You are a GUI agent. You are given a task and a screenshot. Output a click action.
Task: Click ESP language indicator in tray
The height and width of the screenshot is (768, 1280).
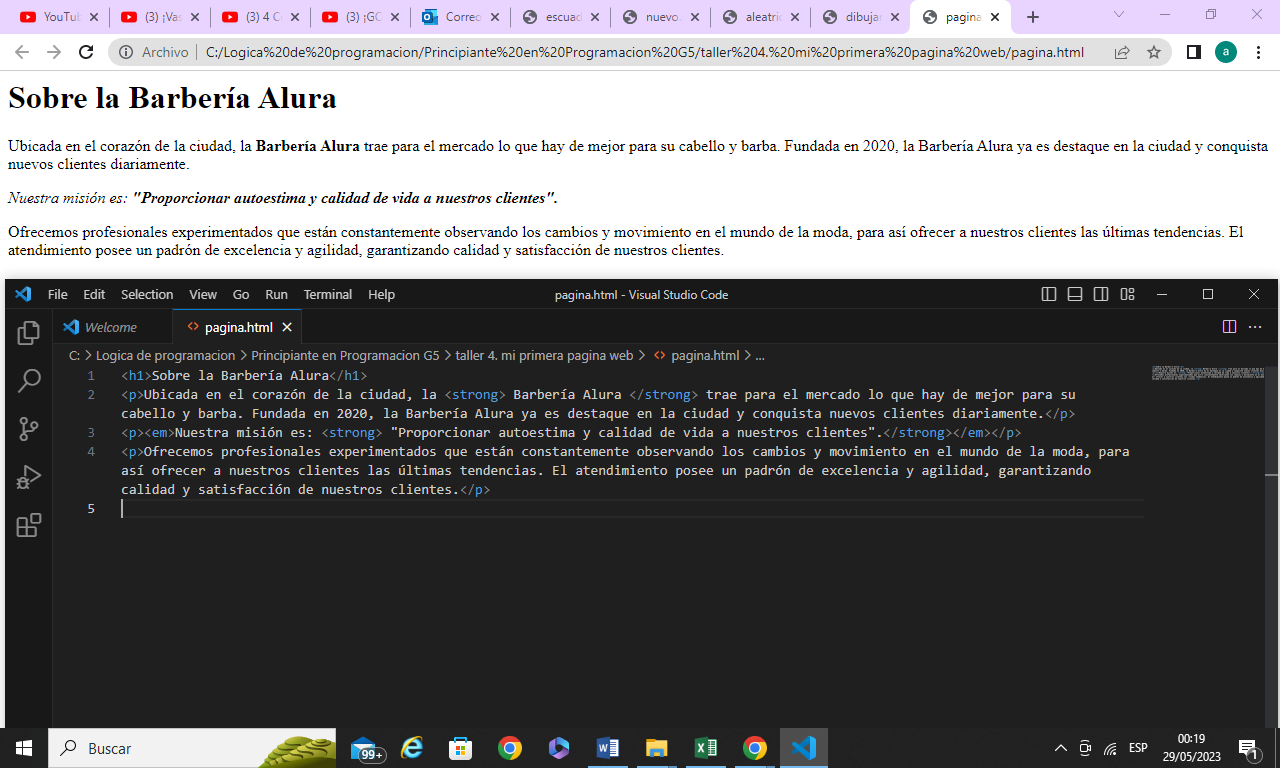(1138, 748)
